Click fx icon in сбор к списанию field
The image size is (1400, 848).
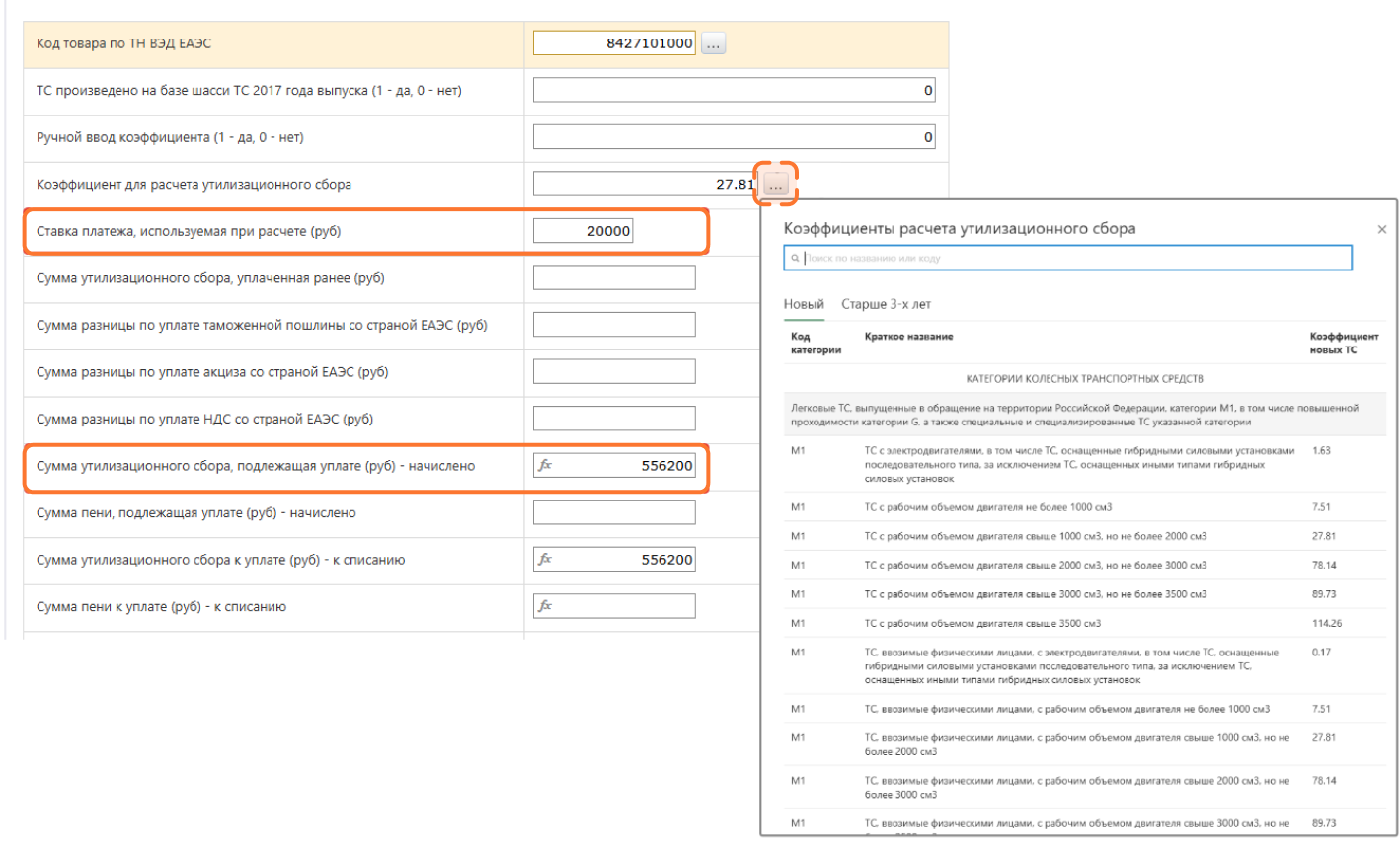(x=545, y=559)
